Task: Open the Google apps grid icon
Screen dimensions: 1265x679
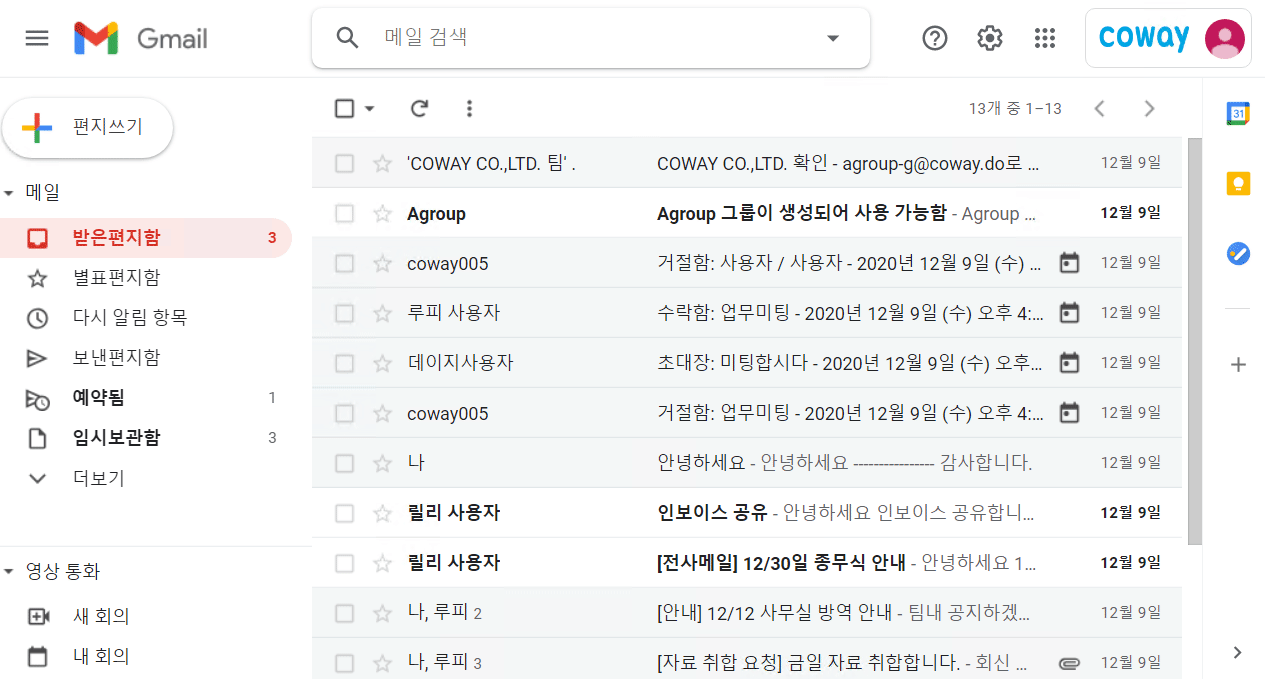Action: coord(1045,38)
